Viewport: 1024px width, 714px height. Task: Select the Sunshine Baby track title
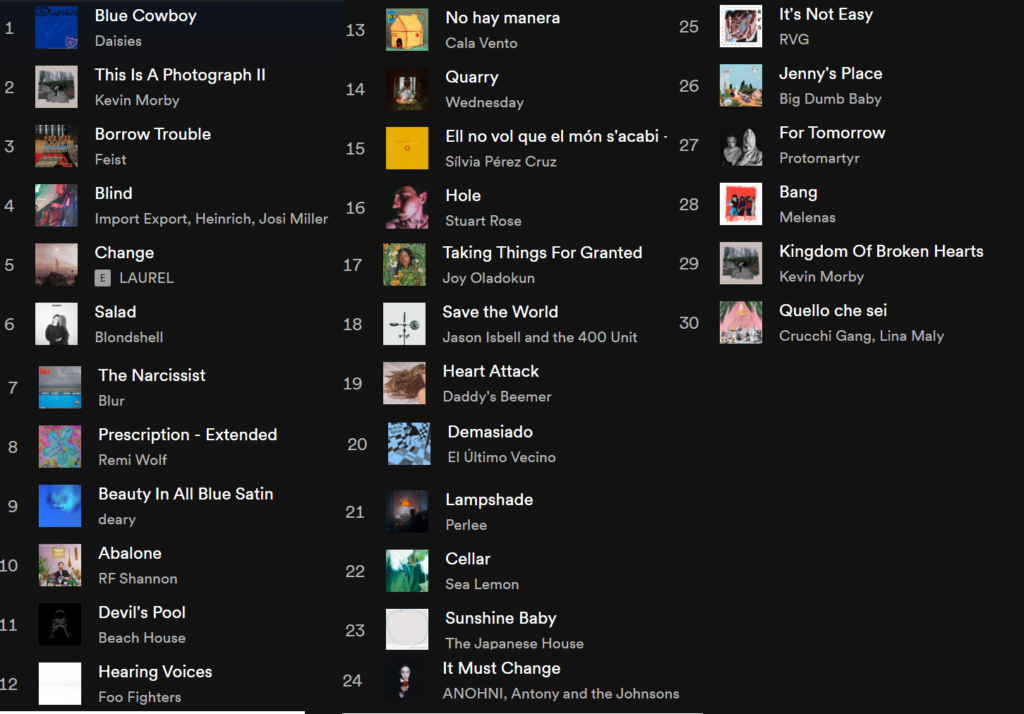(501, 618)
